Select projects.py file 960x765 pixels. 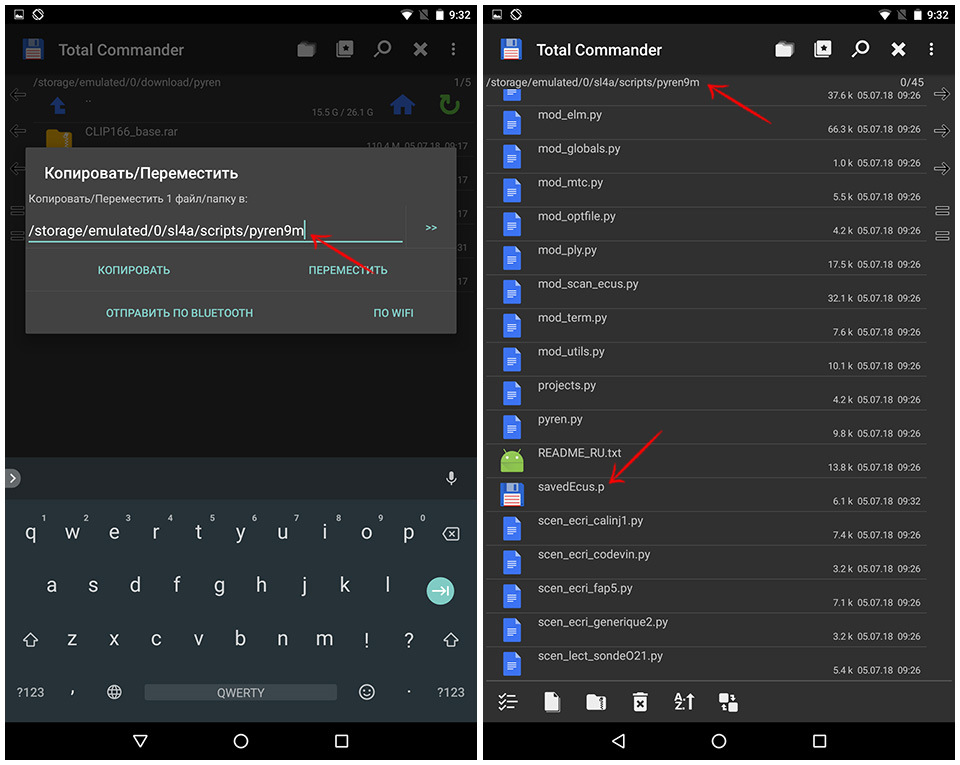(x=706, y=393)
